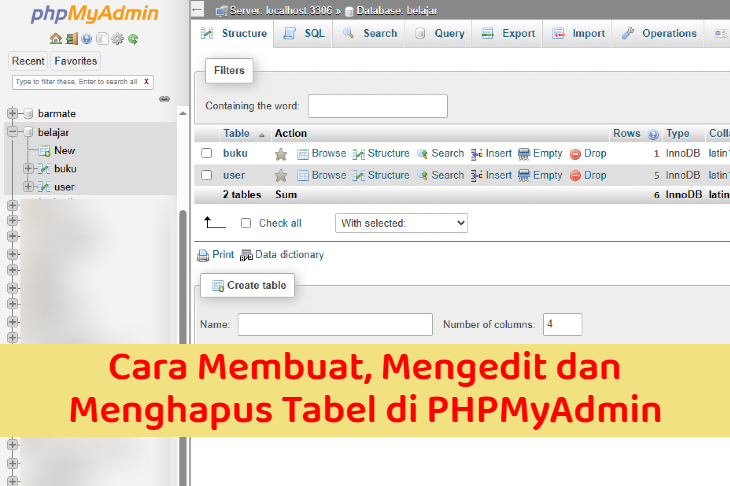Open the Data dictionary link

[x=282, y=255]
